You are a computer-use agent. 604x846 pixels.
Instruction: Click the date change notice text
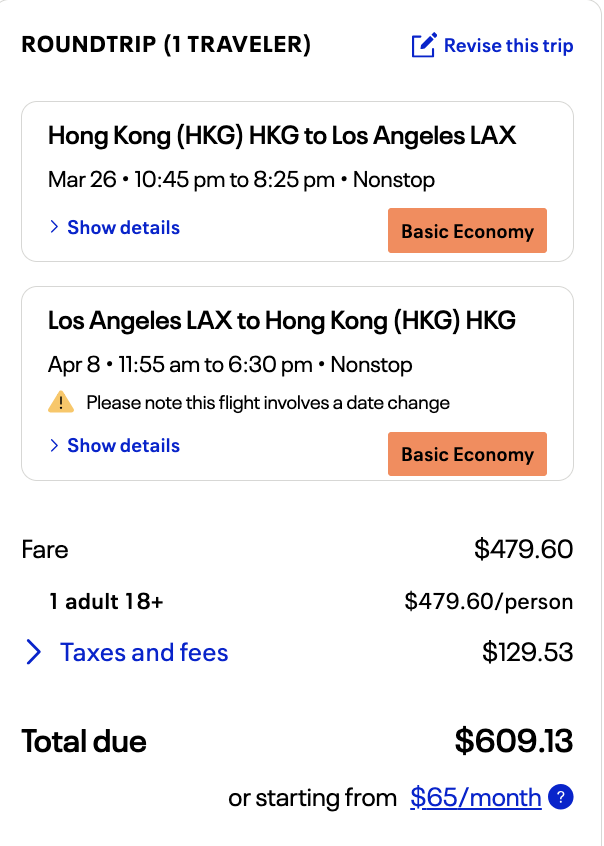pyautogui.click(x=268, y=403)
